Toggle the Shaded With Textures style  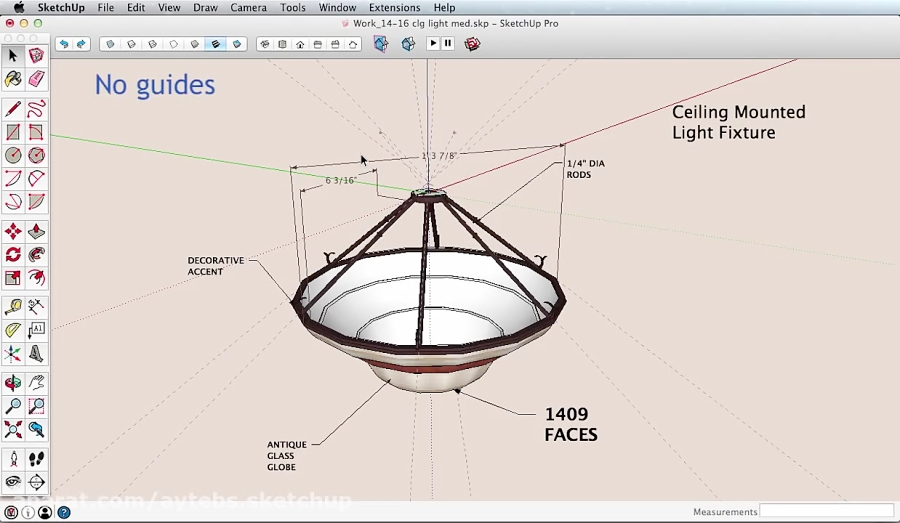click(x=216, y=44)
